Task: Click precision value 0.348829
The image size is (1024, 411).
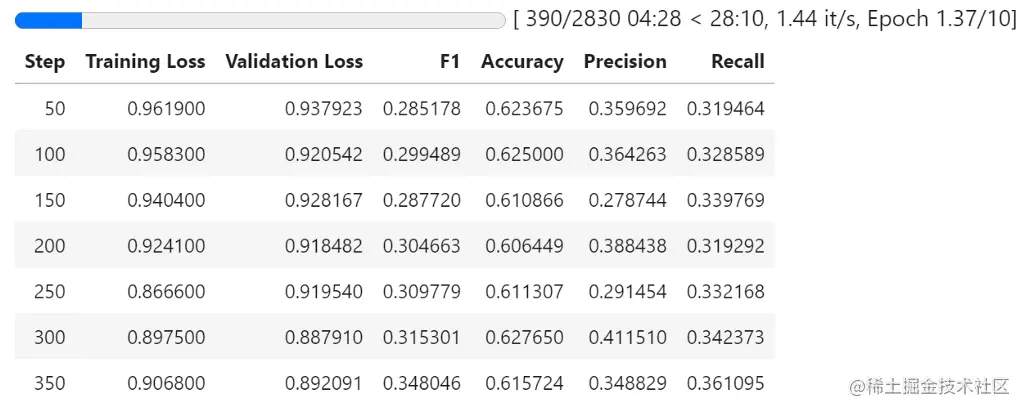Action: point(627,384)
